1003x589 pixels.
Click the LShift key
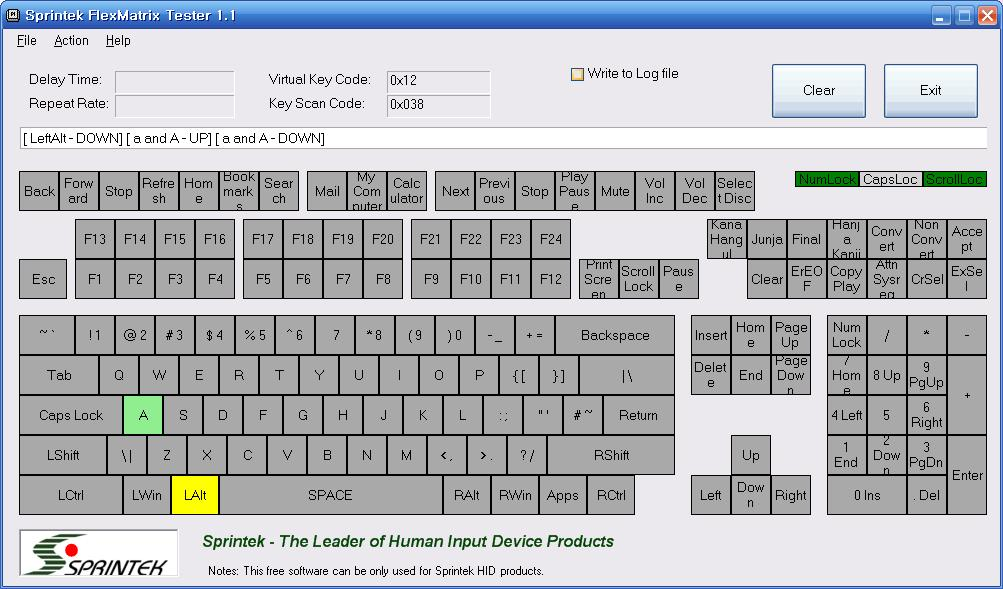63,455
